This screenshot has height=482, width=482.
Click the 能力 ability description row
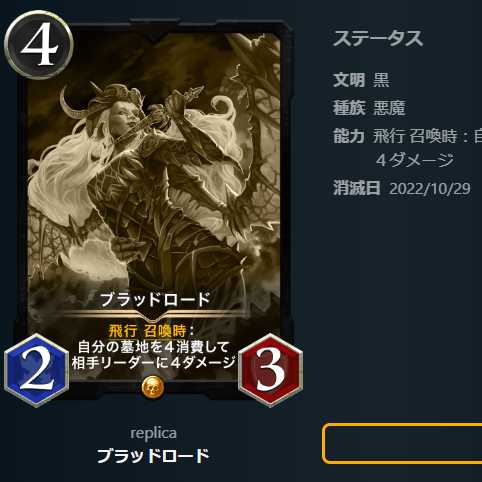point(407,148)
